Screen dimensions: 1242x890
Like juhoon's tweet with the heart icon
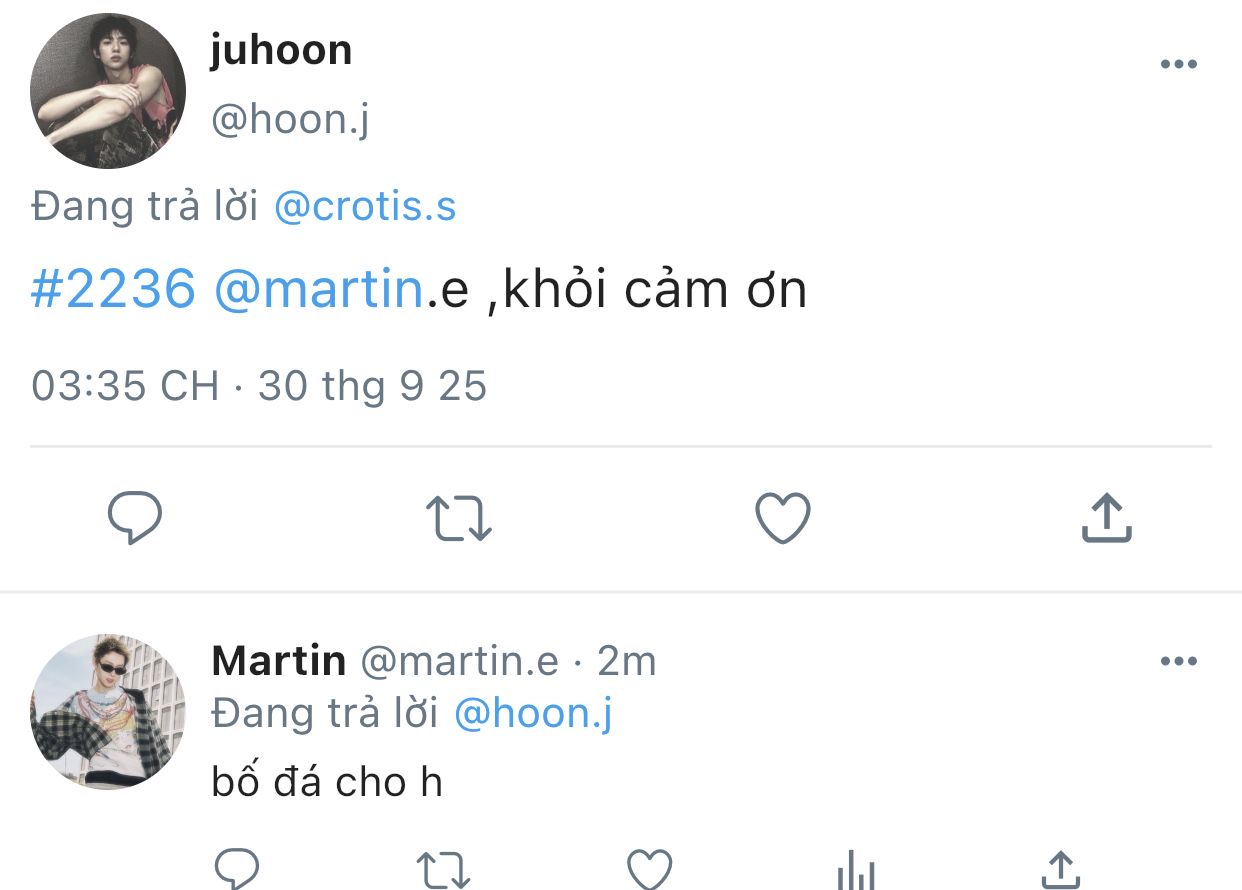click(782, 519)
